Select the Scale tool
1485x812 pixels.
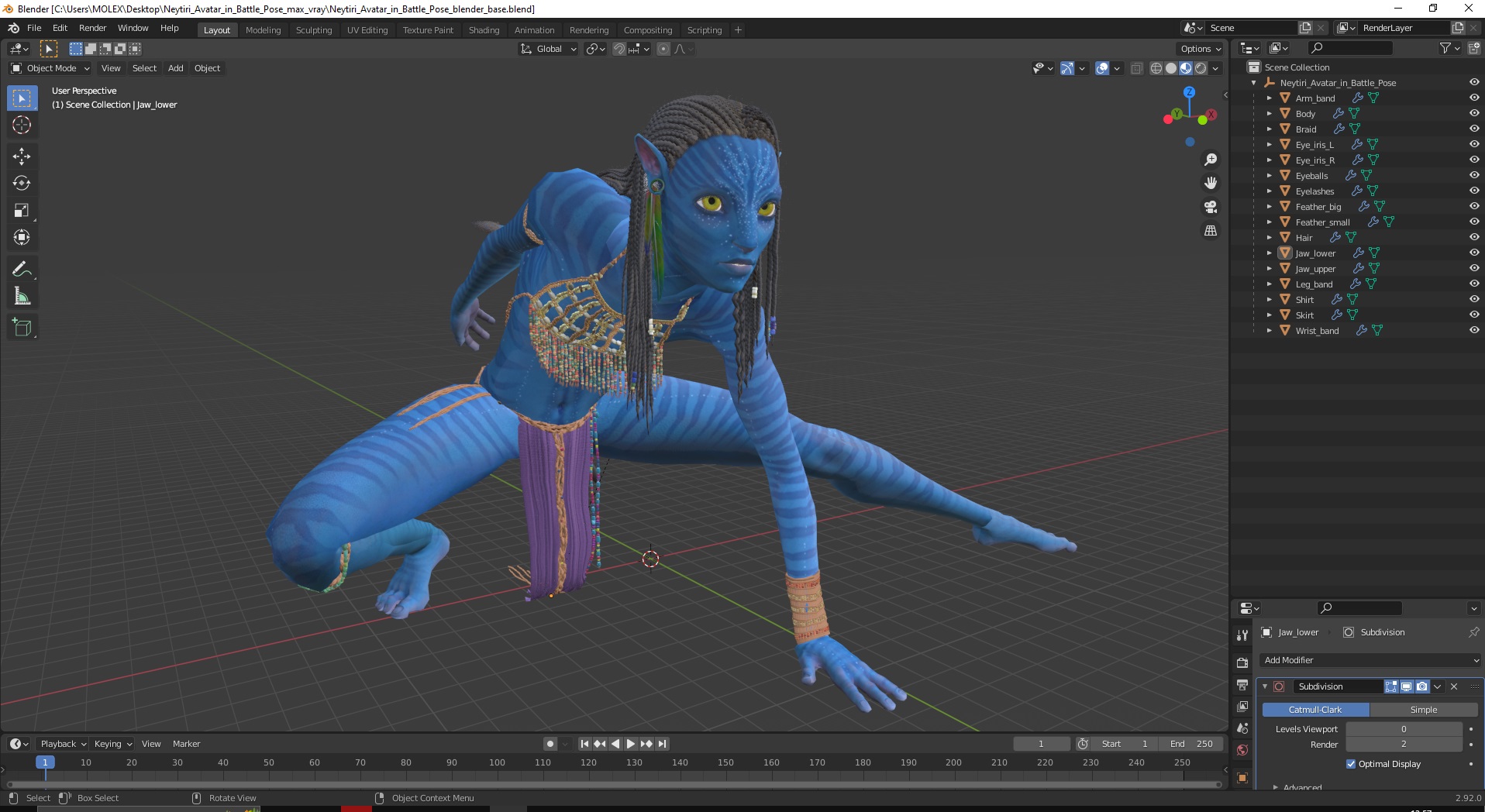22,211
